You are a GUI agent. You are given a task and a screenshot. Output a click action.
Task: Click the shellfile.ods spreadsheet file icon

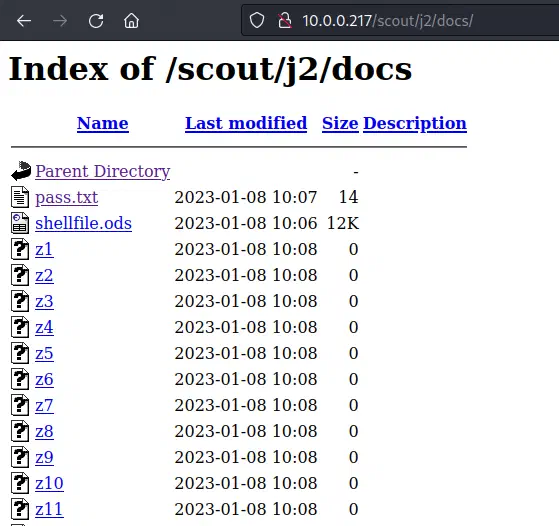[20, 223]
